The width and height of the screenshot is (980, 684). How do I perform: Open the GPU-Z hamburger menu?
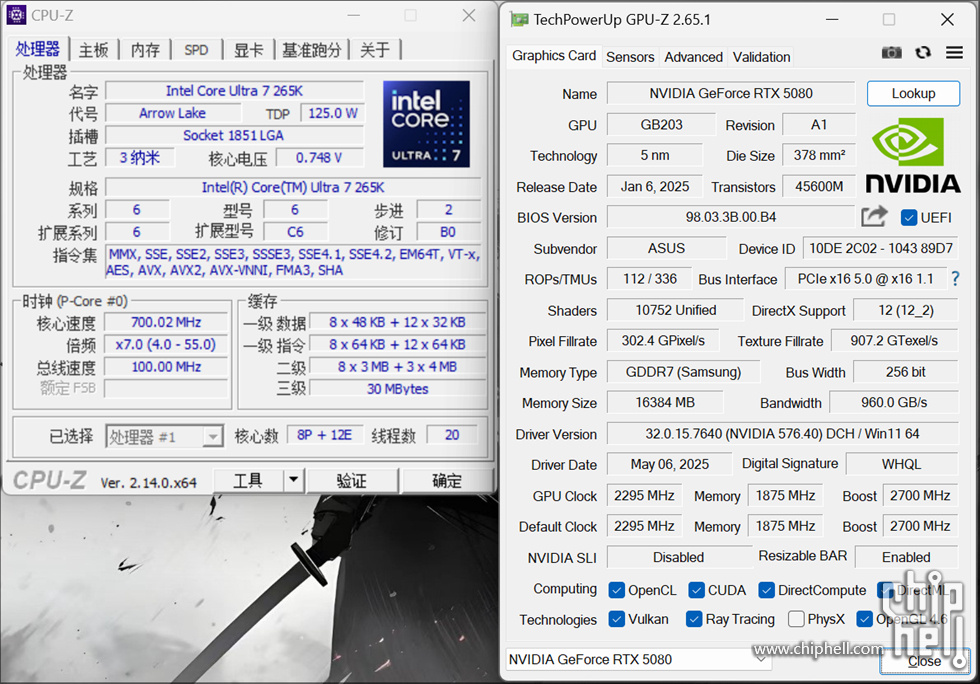pos(954,53)
